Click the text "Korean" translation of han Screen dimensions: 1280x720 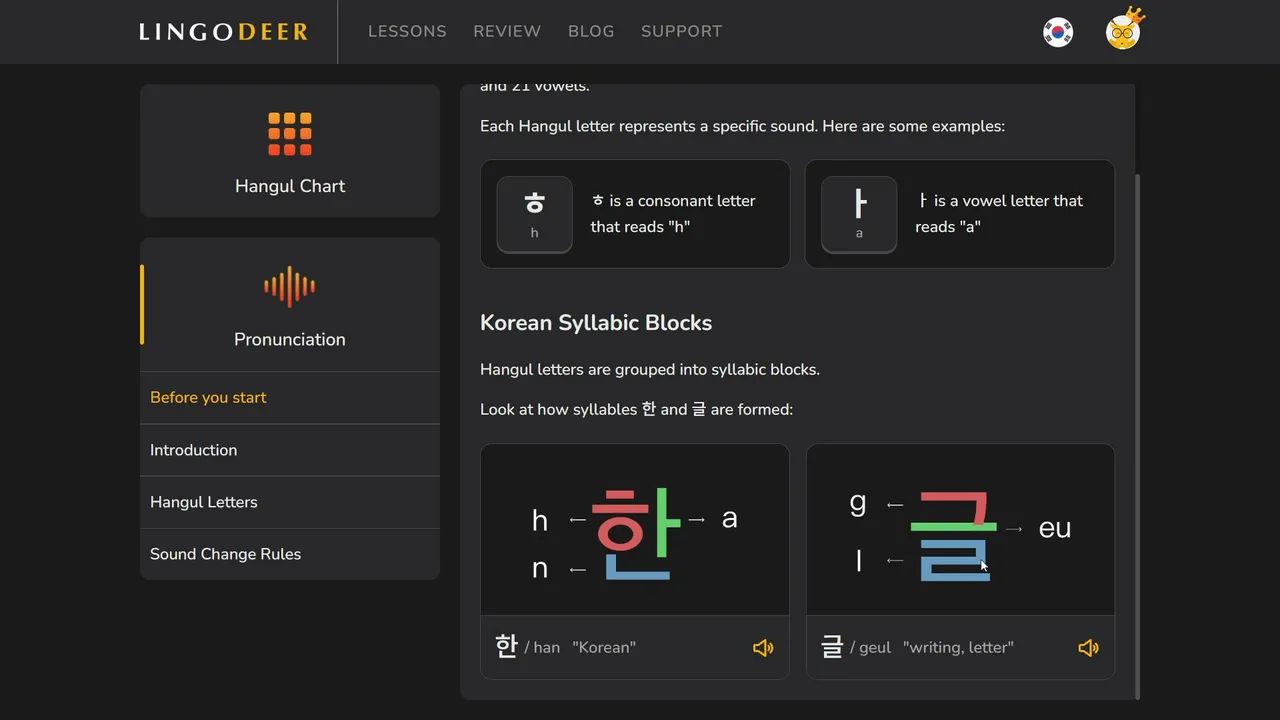tap(604, 648)
